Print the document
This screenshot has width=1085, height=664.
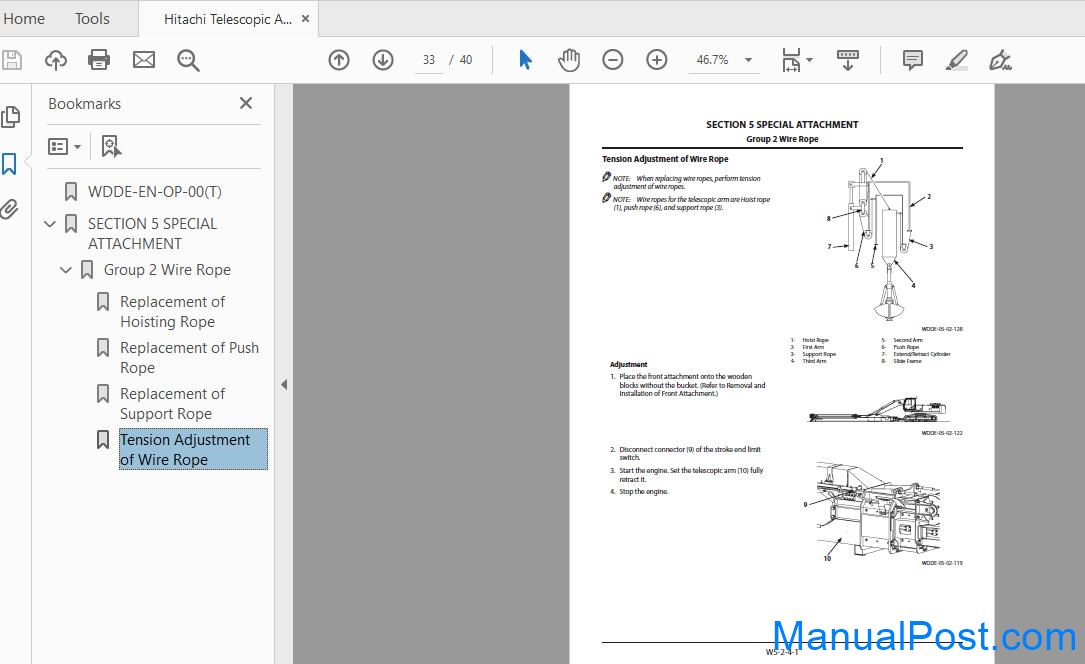coord(99,60)
